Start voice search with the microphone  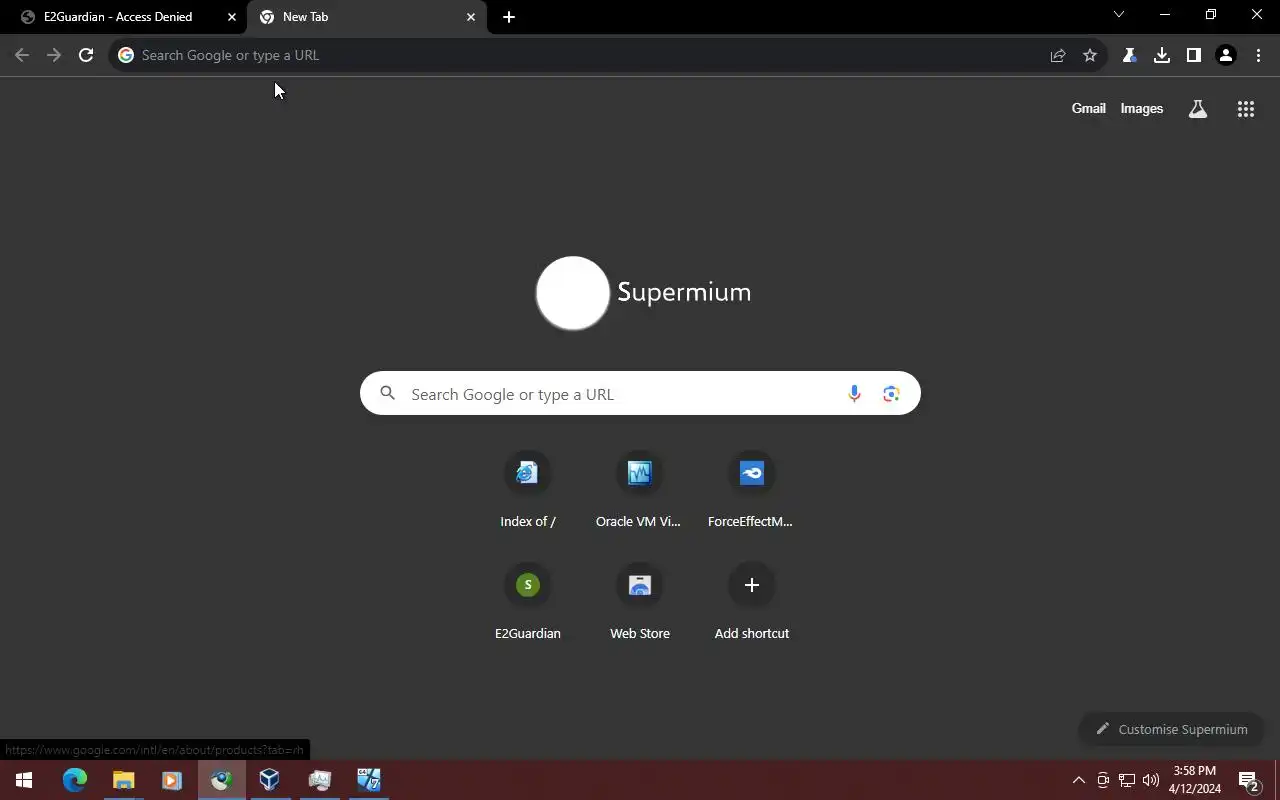[x=854, y=394]
